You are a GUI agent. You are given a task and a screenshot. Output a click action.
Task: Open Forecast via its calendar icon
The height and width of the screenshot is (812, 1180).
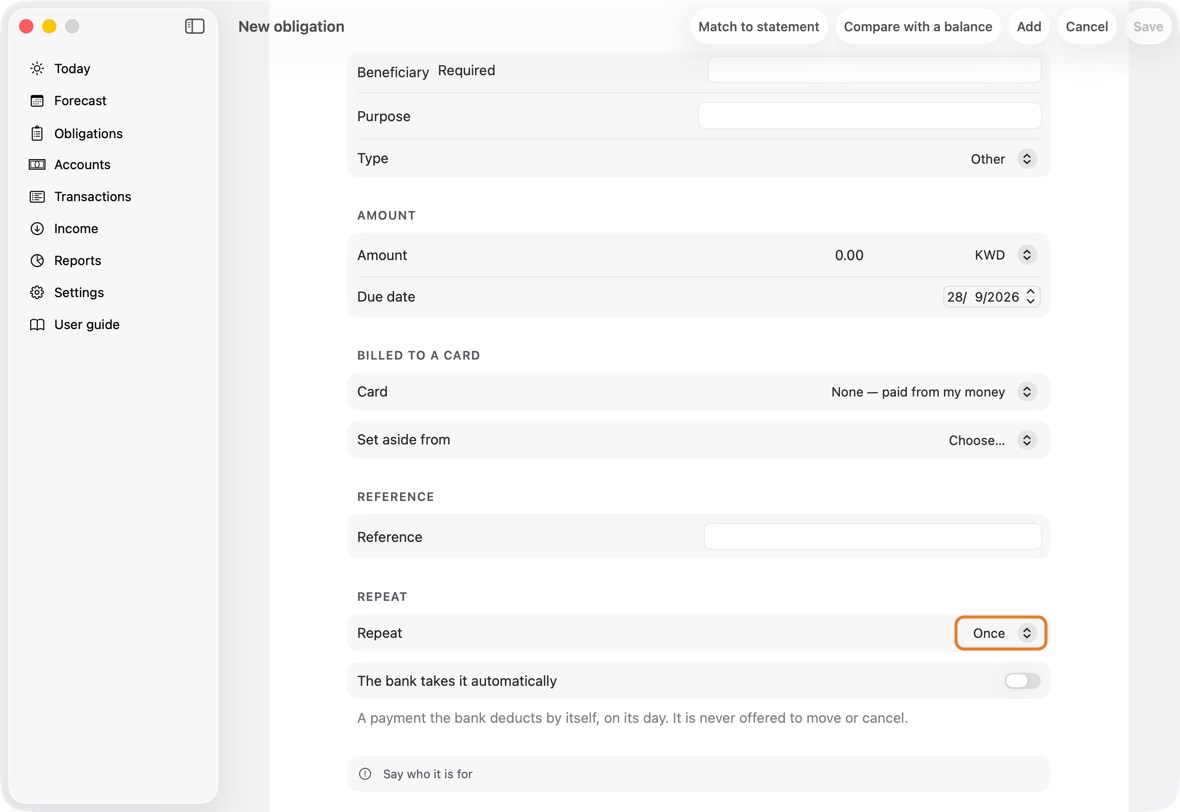(37, 101)
